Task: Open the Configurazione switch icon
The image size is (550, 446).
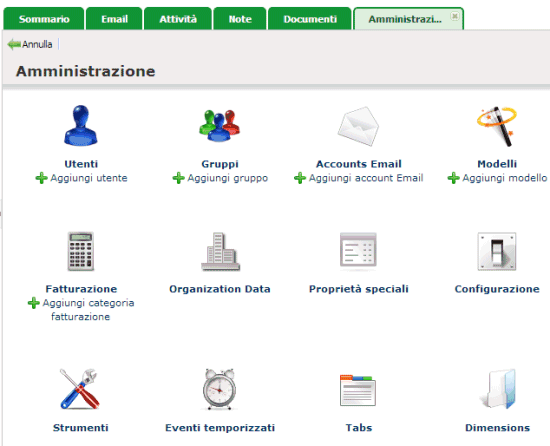Action: (x=497, y=251)
